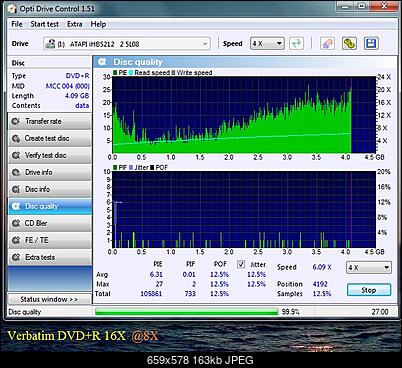Open the toolbar Speed 4 X dropdown

tap(267, 44)
